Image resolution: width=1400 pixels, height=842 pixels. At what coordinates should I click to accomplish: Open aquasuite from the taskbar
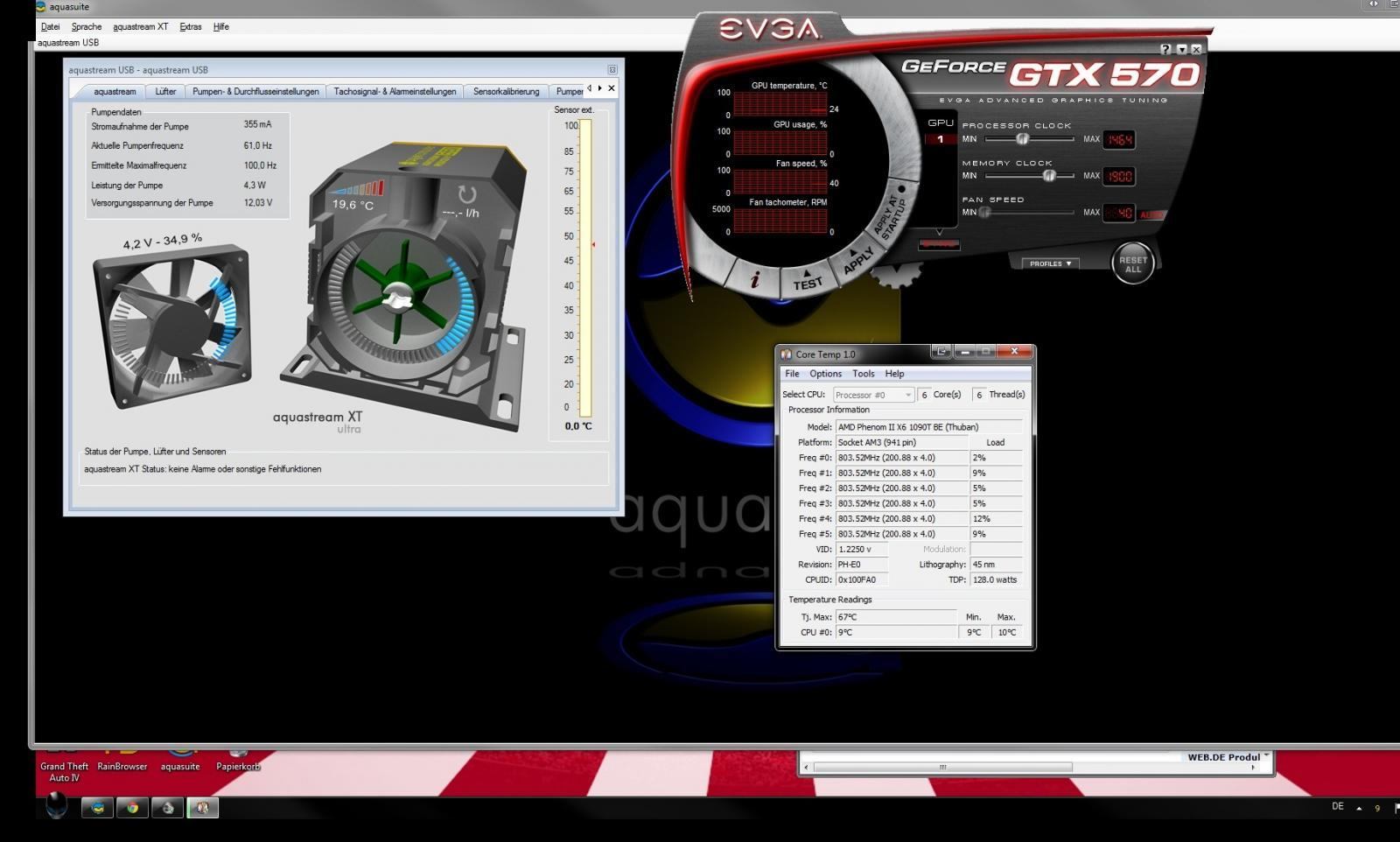point(97,808)
